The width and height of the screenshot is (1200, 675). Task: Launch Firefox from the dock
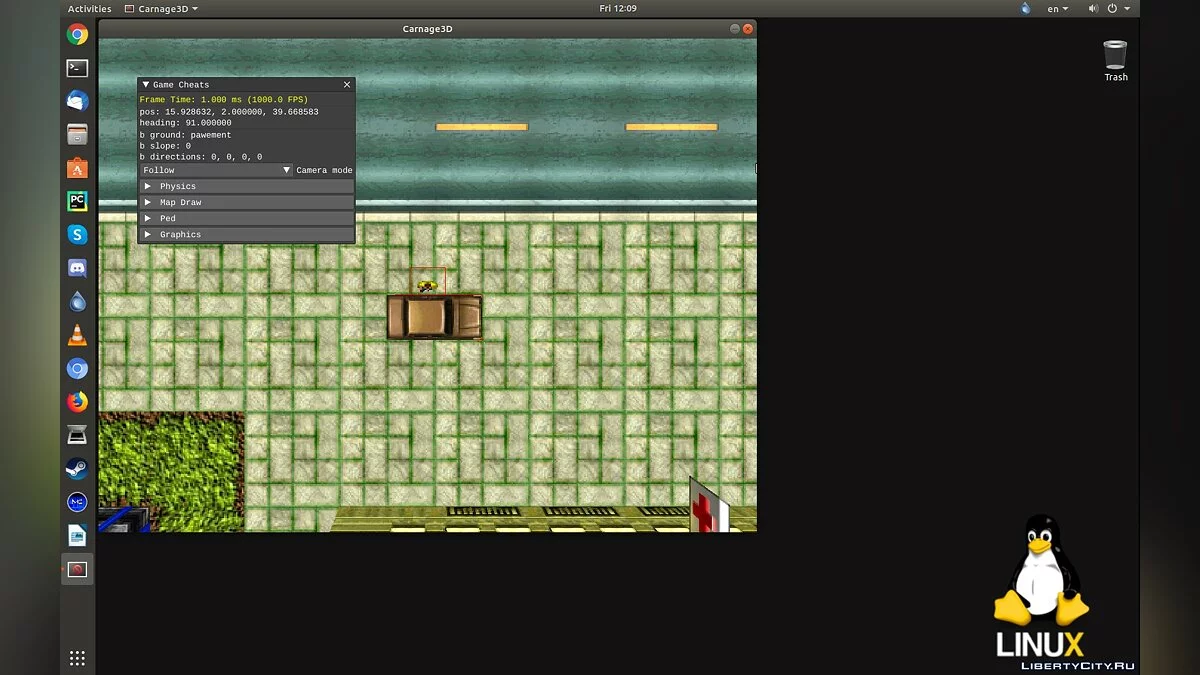coord(77,402)
